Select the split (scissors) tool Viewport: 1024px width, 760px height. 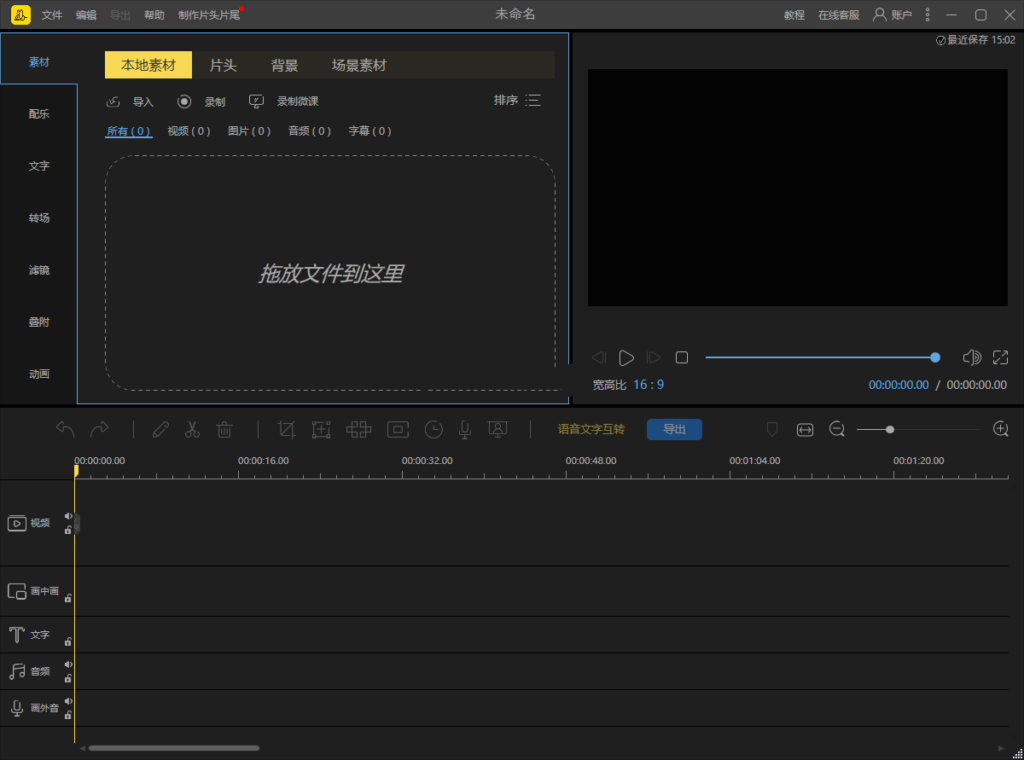coord(191,429)
